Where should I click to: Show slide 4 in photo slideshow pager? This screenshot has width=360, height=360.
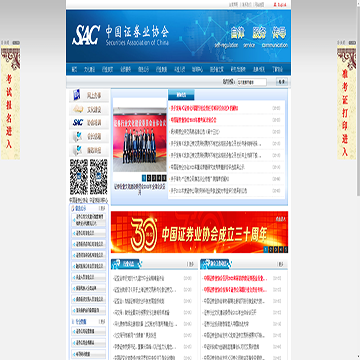coord(159,177)
